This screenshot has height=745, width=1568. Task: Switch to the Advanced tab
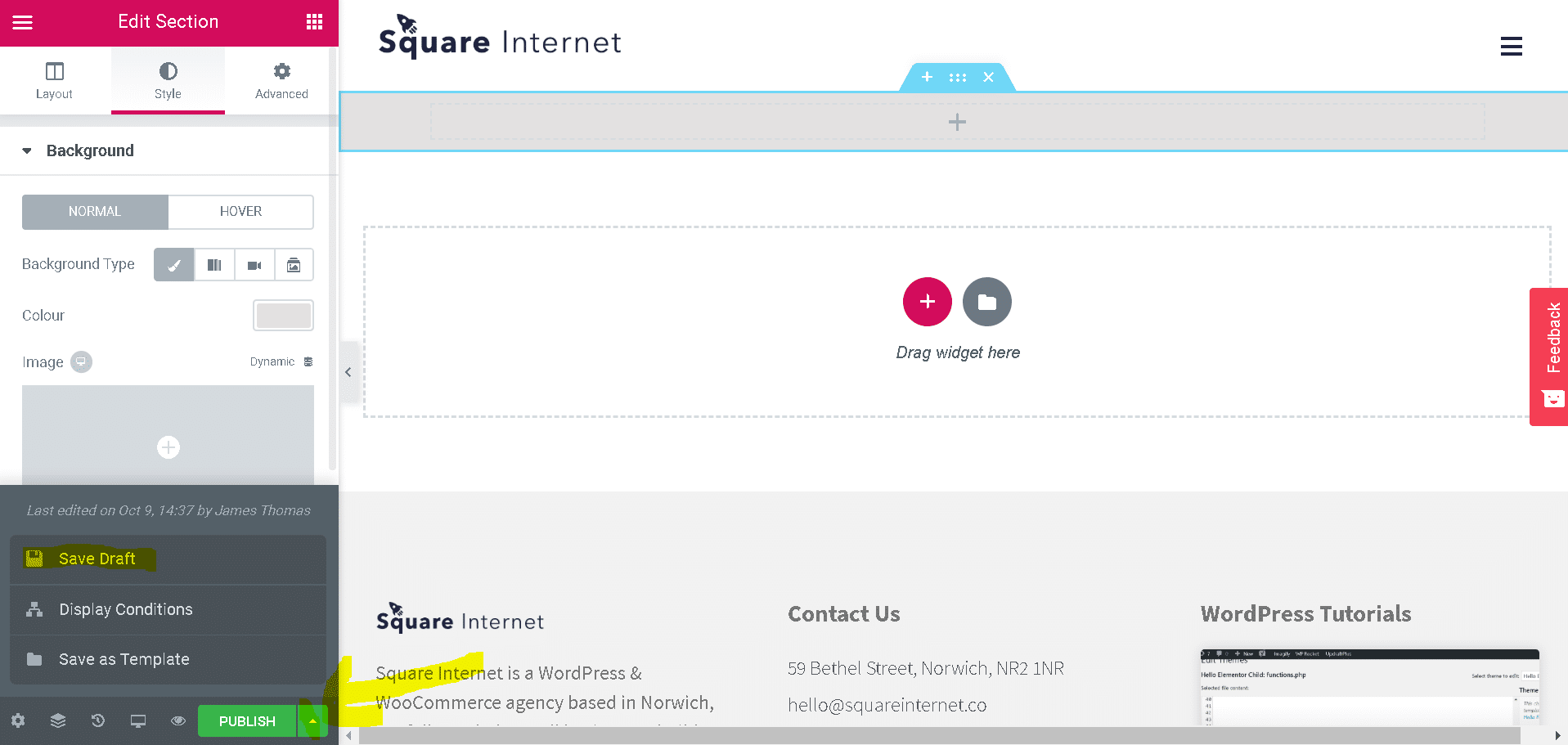point(281,79)
